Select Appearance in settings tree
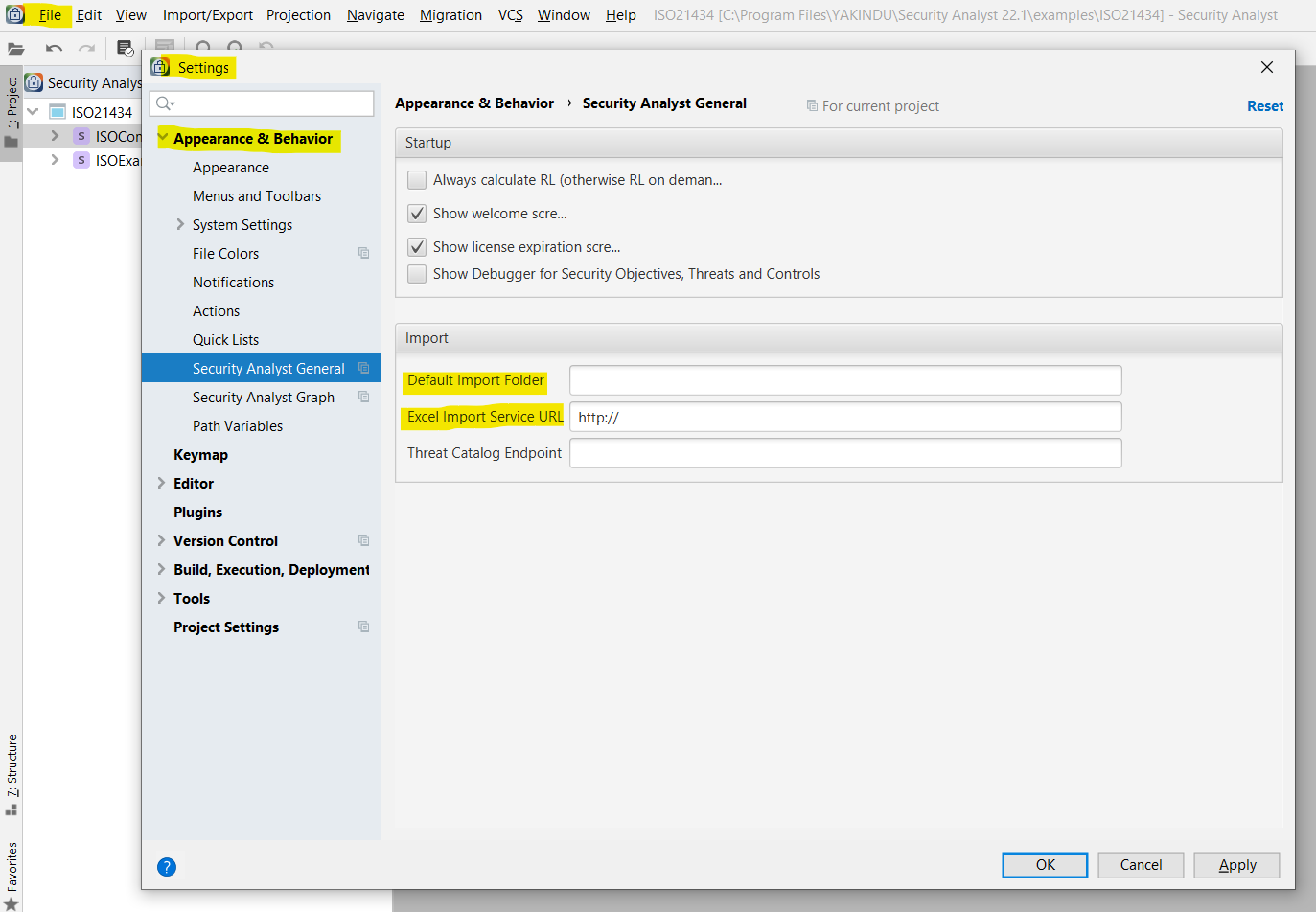1316x912 pixels. pos(231,168)
